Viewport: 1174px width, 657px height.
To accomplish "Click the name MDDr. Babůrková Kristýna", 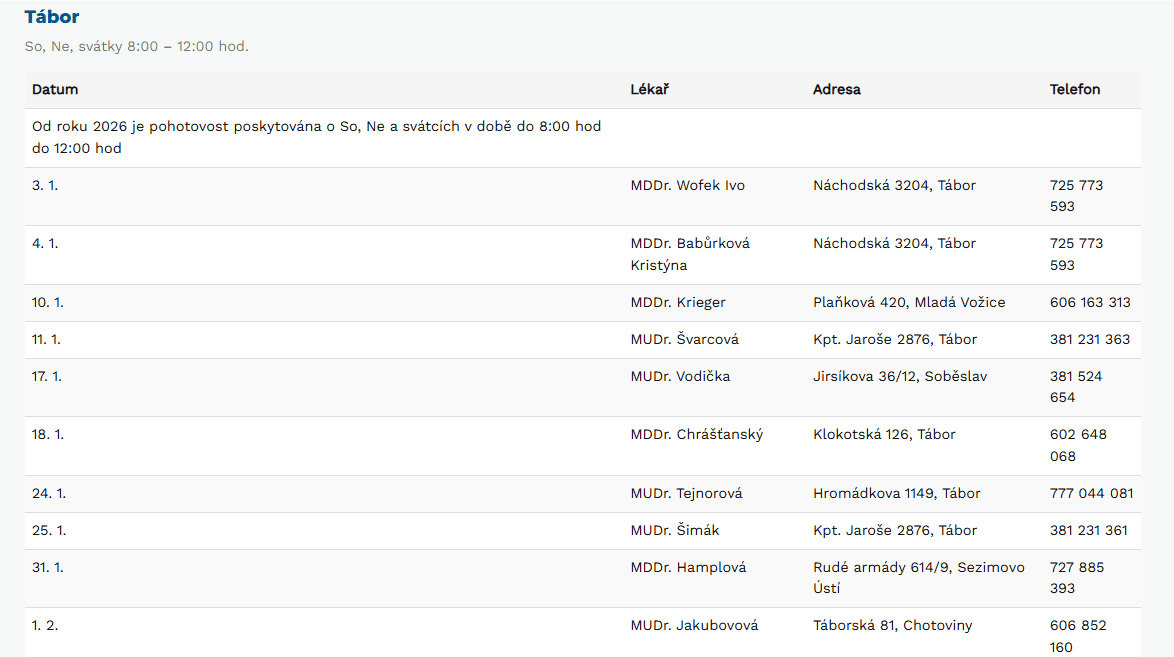I will click(690, 254).
